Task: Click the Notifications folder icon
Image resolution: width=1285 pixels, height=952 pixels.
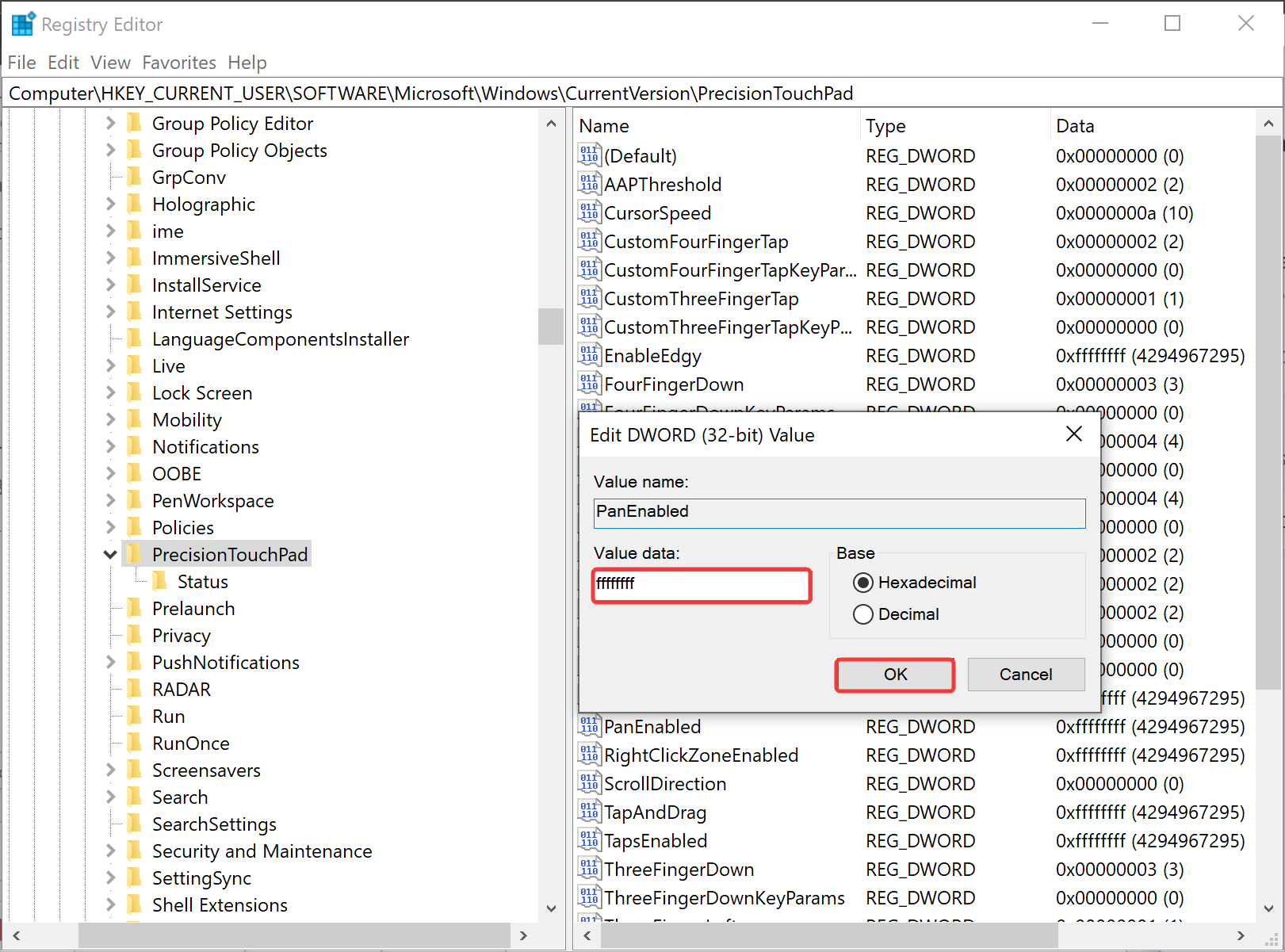Action: pos(135,446)
